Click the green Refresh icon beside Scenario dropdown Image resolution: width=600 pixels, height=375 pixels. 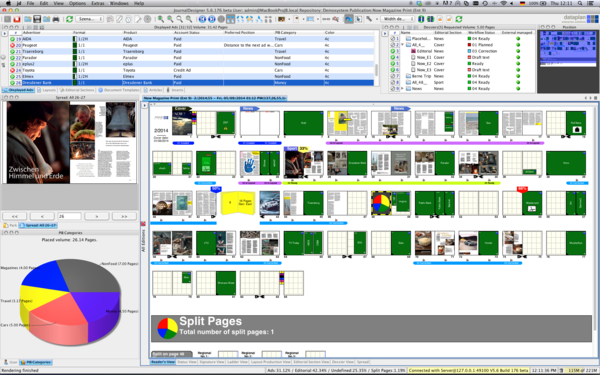[x=69, y=19]
